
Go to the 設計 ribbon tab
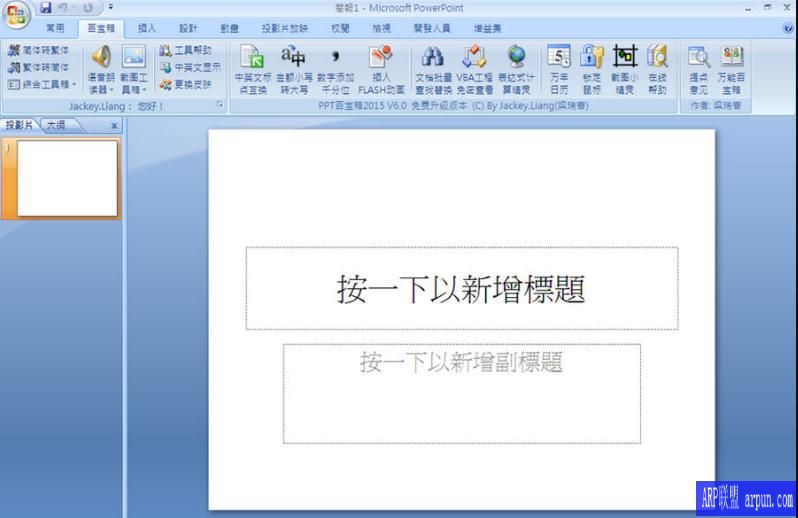188,28
